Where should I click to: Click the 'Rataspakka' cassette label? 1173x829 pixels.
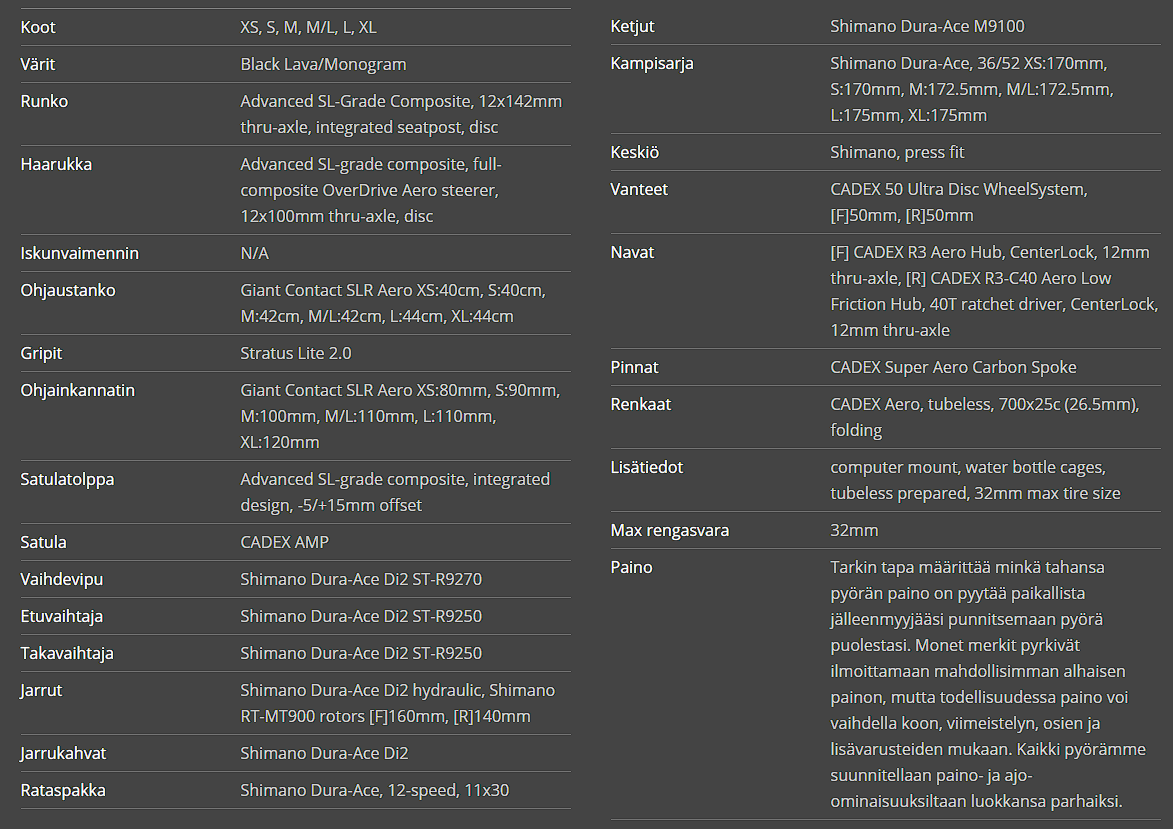[x=63, y=790]
